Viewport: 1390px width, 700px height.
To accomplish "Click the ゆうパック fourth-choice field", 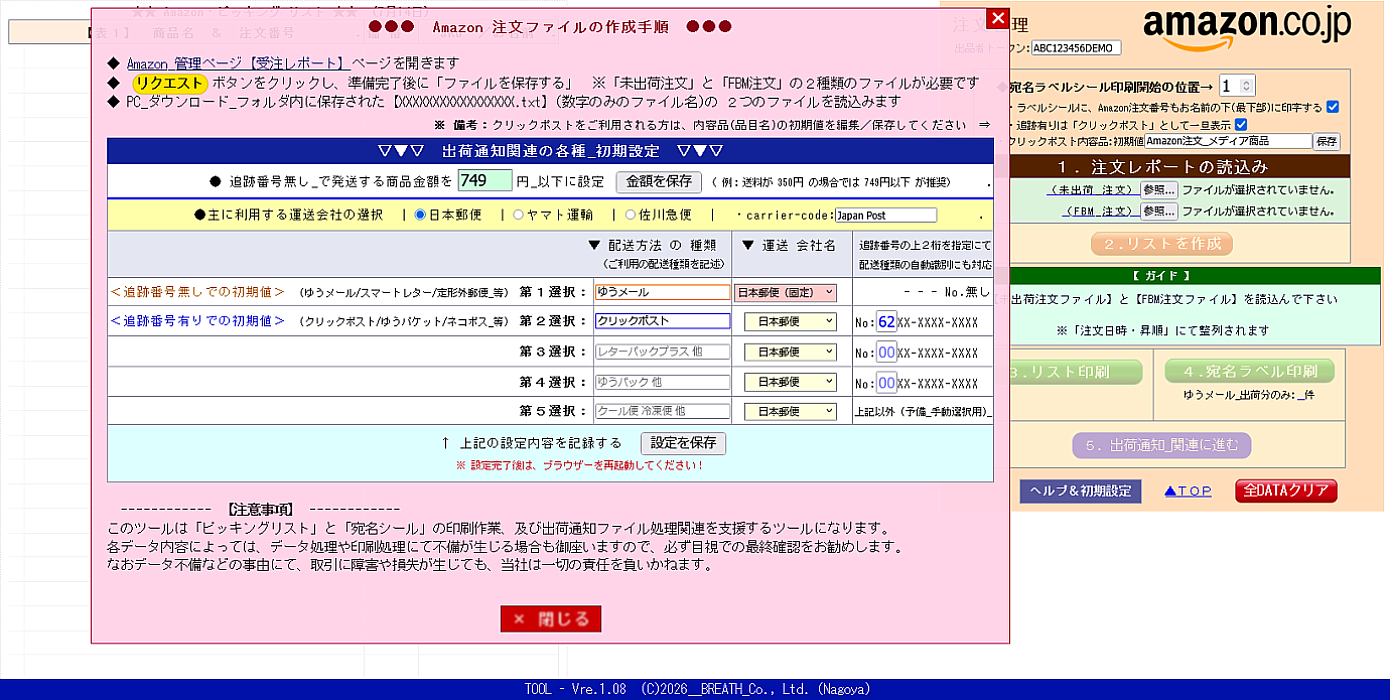I will (662, 382).
